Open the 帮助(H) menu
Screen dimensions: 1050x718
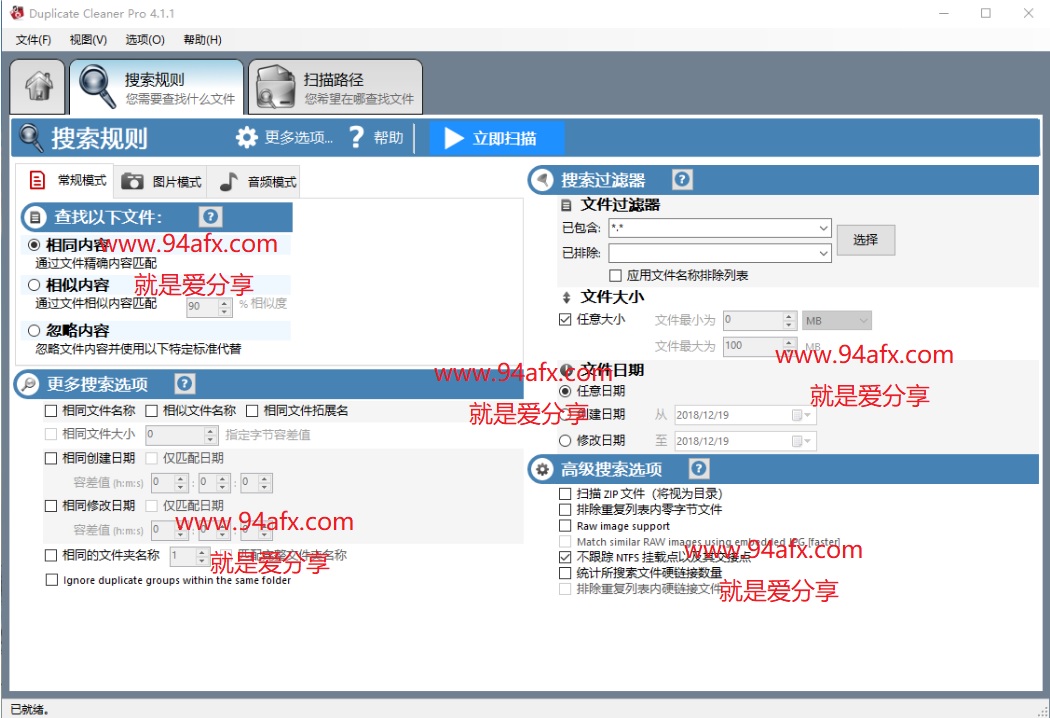[x=203, y=40]
